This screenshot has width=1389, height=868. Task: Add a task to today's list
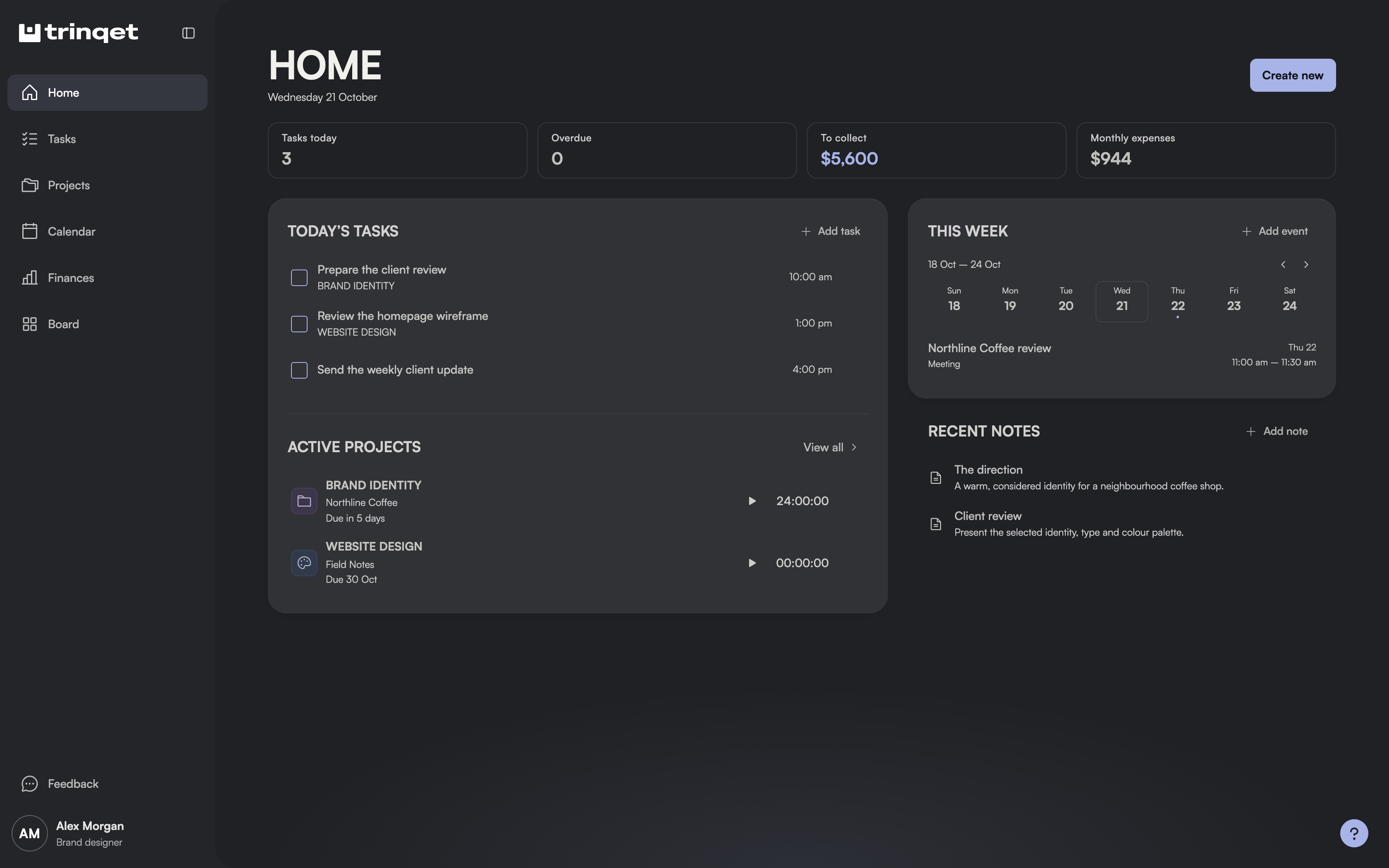point(831,231)
